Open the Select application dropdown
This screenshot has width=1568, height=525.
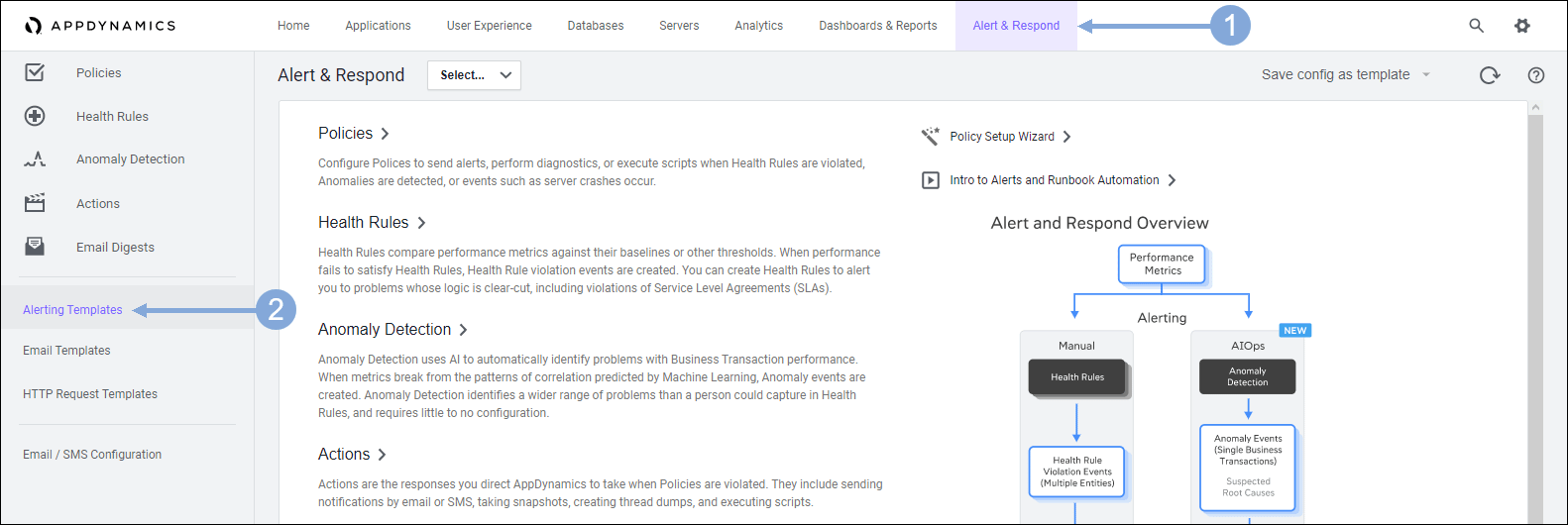474,75
